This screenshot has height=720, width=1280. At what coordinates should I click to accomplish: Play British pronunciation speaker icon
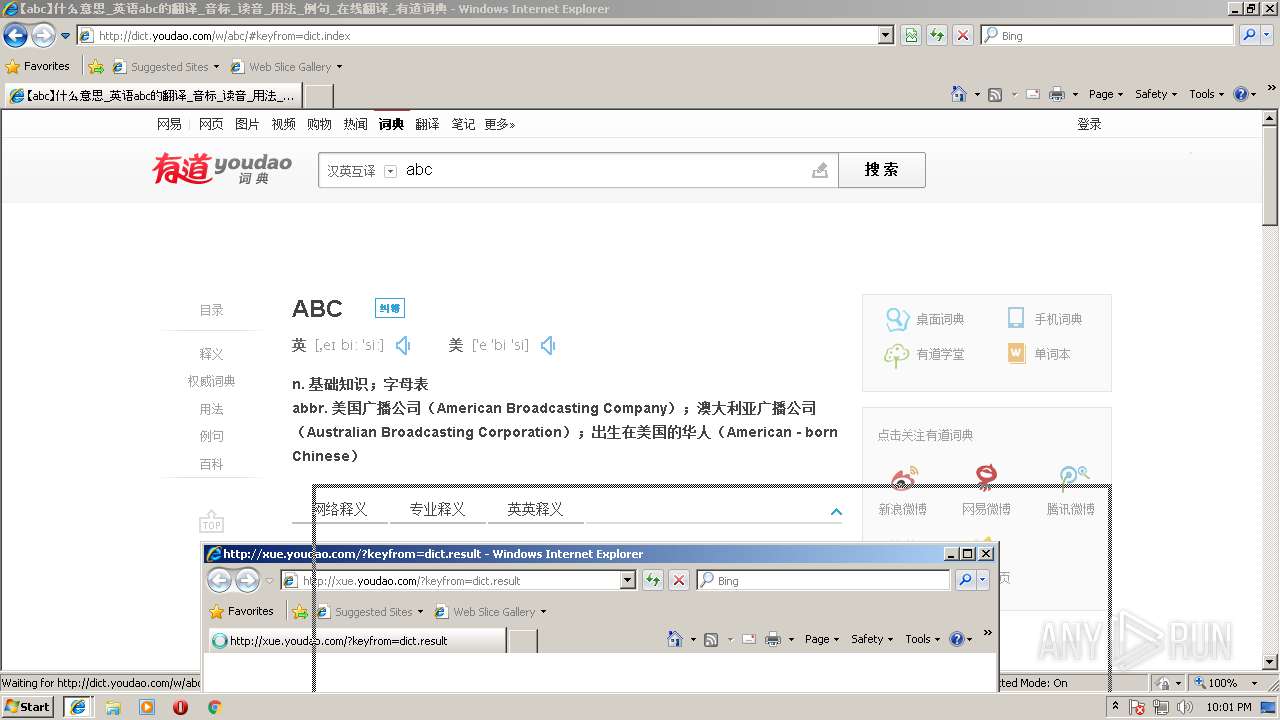[x=403, y=345]
